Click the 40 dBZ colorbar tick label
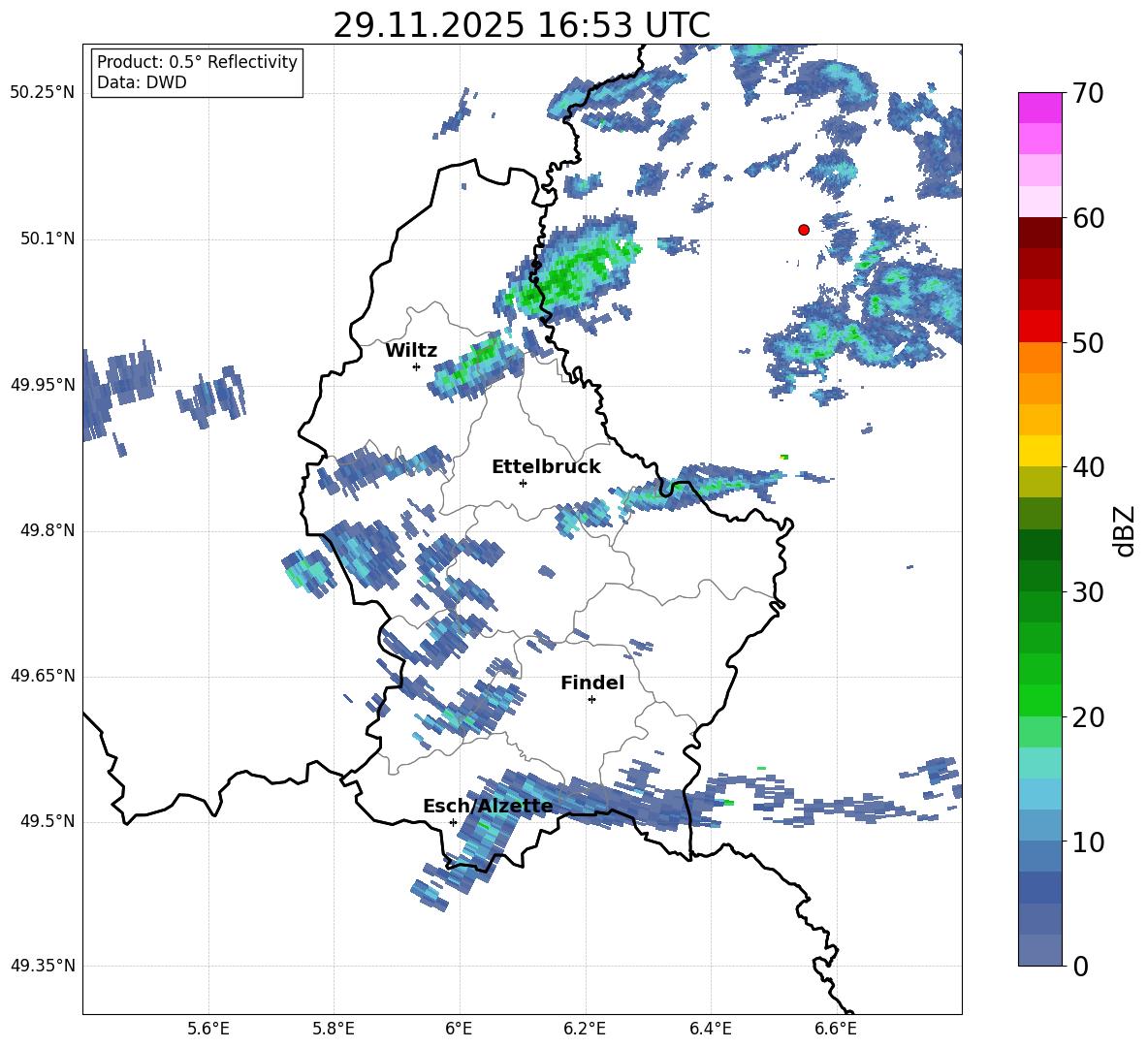This screenshot has width=1148, height=1048. (x=1088, y=467)
